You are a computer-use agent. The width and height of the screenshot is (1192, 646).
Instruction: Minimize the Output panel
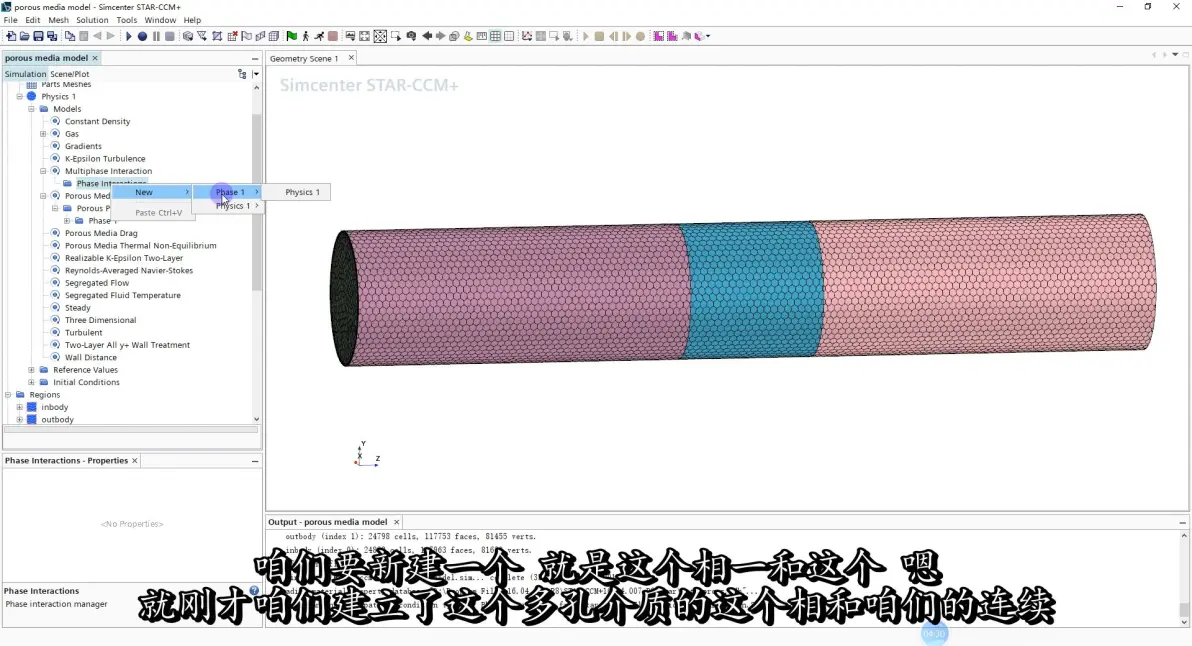point(1182,522)
